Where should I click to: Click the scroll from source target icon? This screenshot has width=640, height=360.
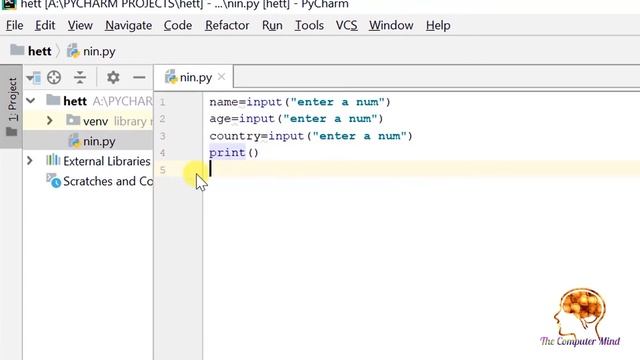point(54,77)
